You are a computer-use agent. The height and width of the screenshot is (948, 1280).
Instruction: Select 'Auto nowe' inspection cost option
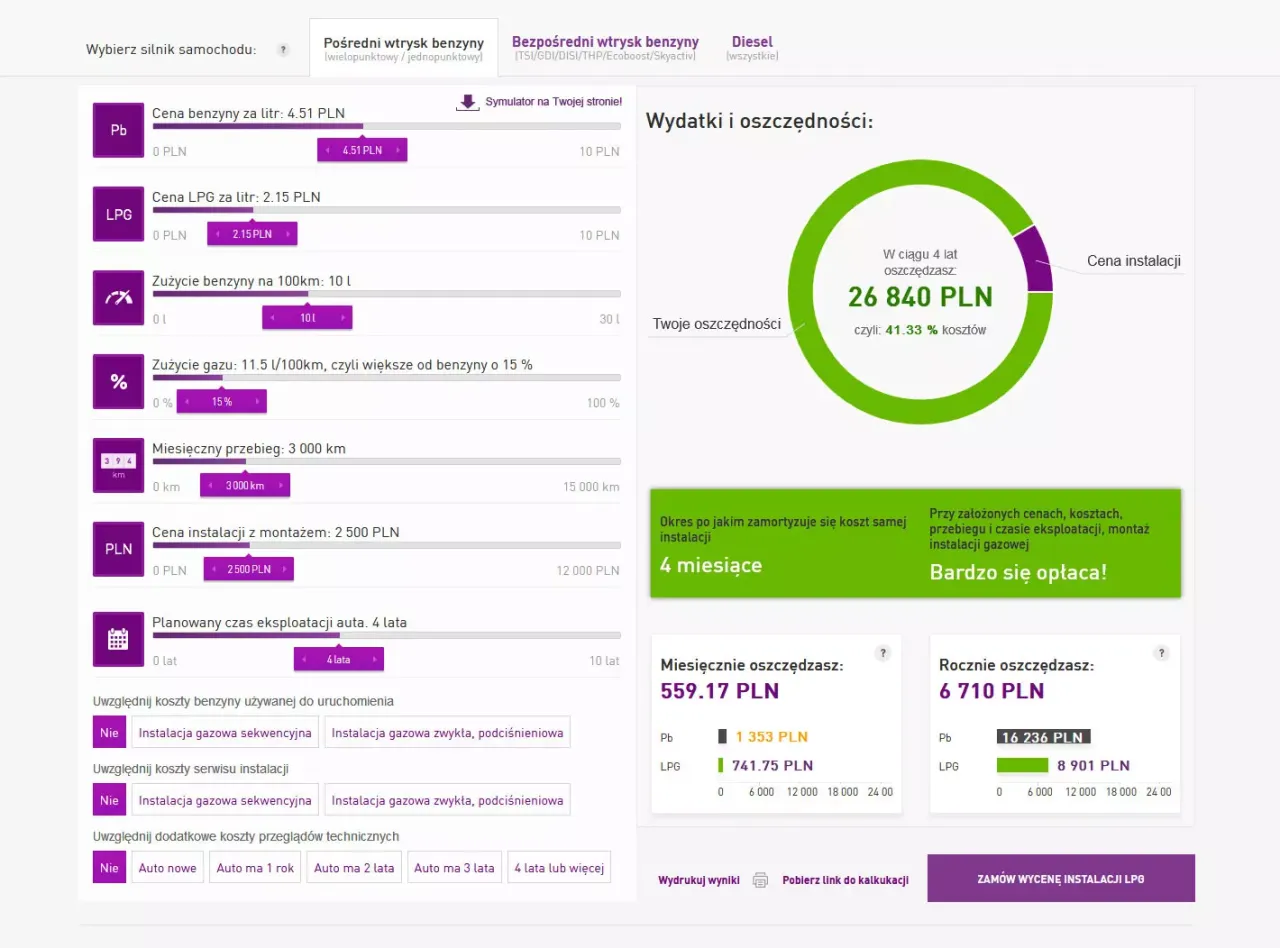point(167,868)
